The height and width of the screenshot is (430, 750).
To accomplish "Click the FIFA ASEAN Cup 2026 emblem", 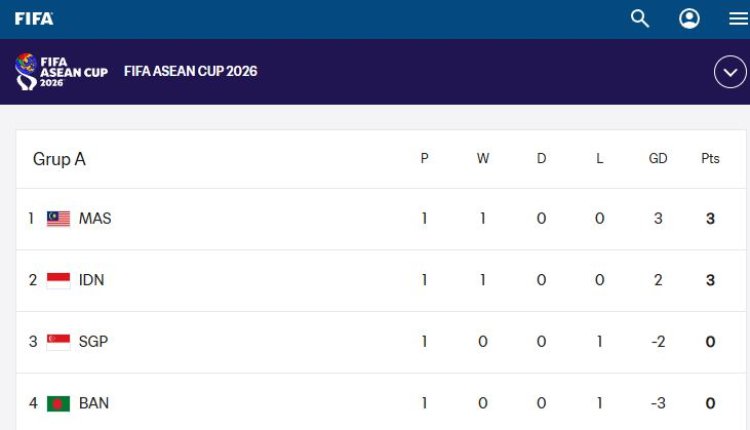I will 61,72.
